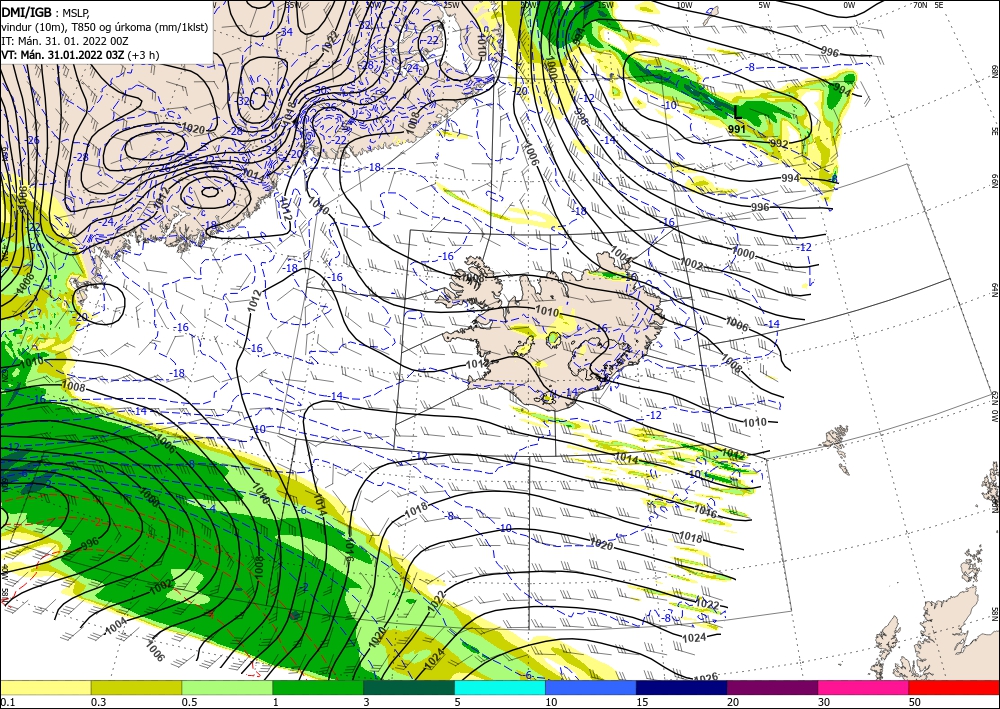Viewport: 1000px width, 709px height.
Task: Click the pale yellow 0.1–0.3 legend swatch
Action: coord(45,688)
